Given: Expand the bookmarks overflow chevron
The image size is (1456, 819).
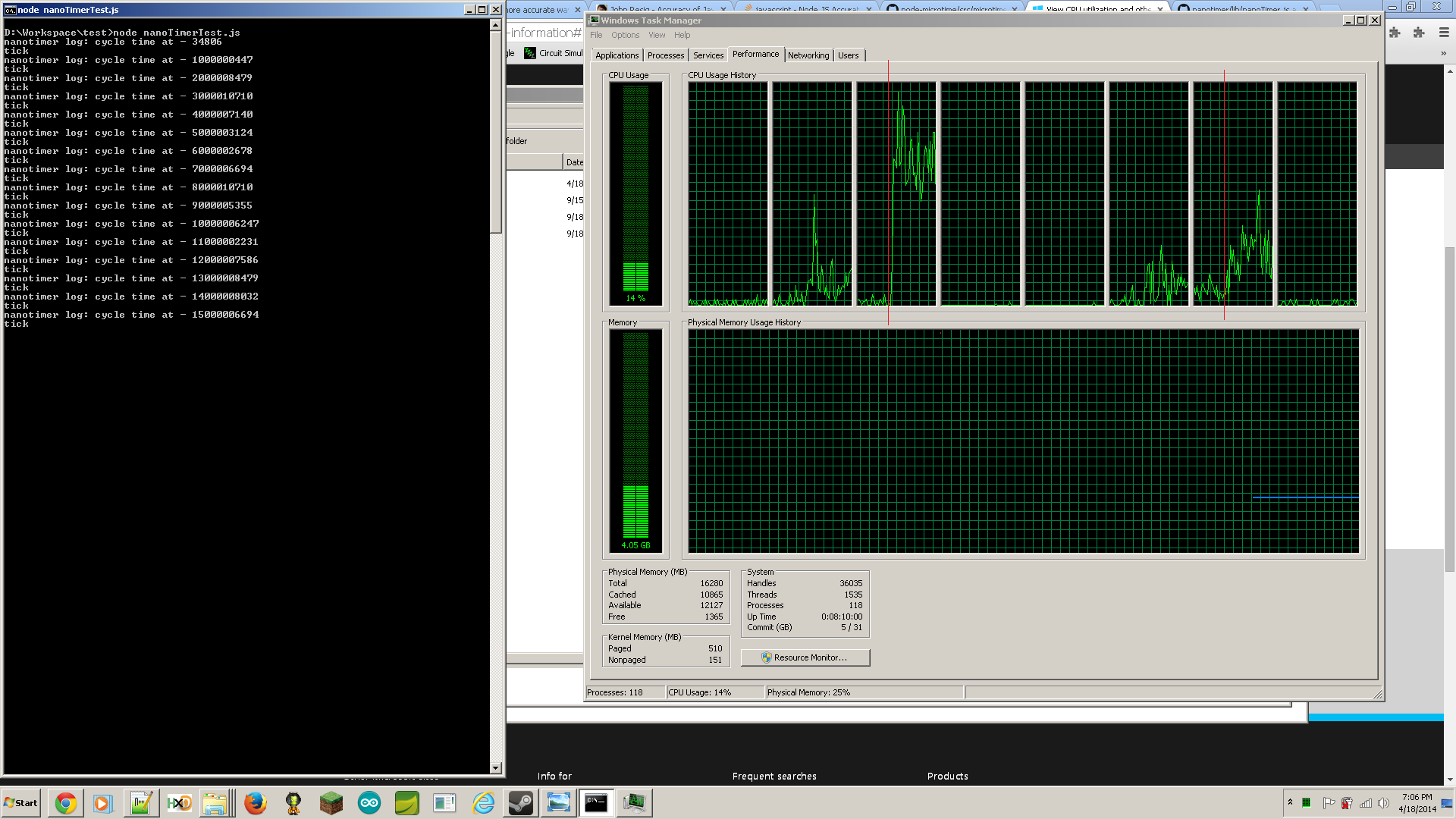Looking at the screenshot, I should pyautogui.click(x=1443, y=53).
